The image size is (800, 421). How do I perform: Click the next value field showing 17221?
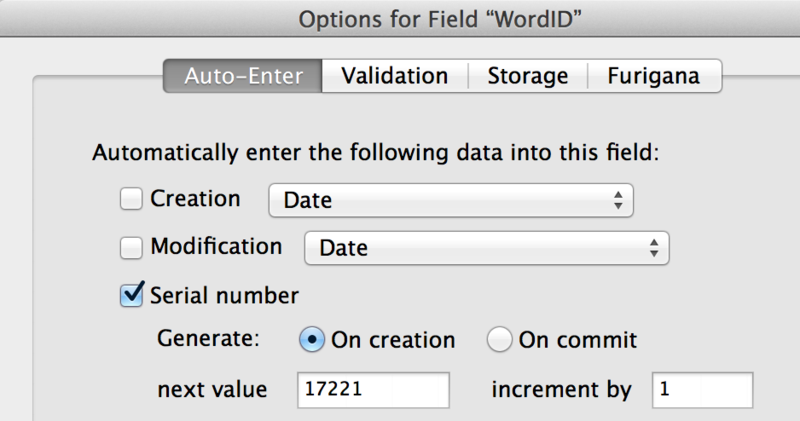[x=373, y=390]
